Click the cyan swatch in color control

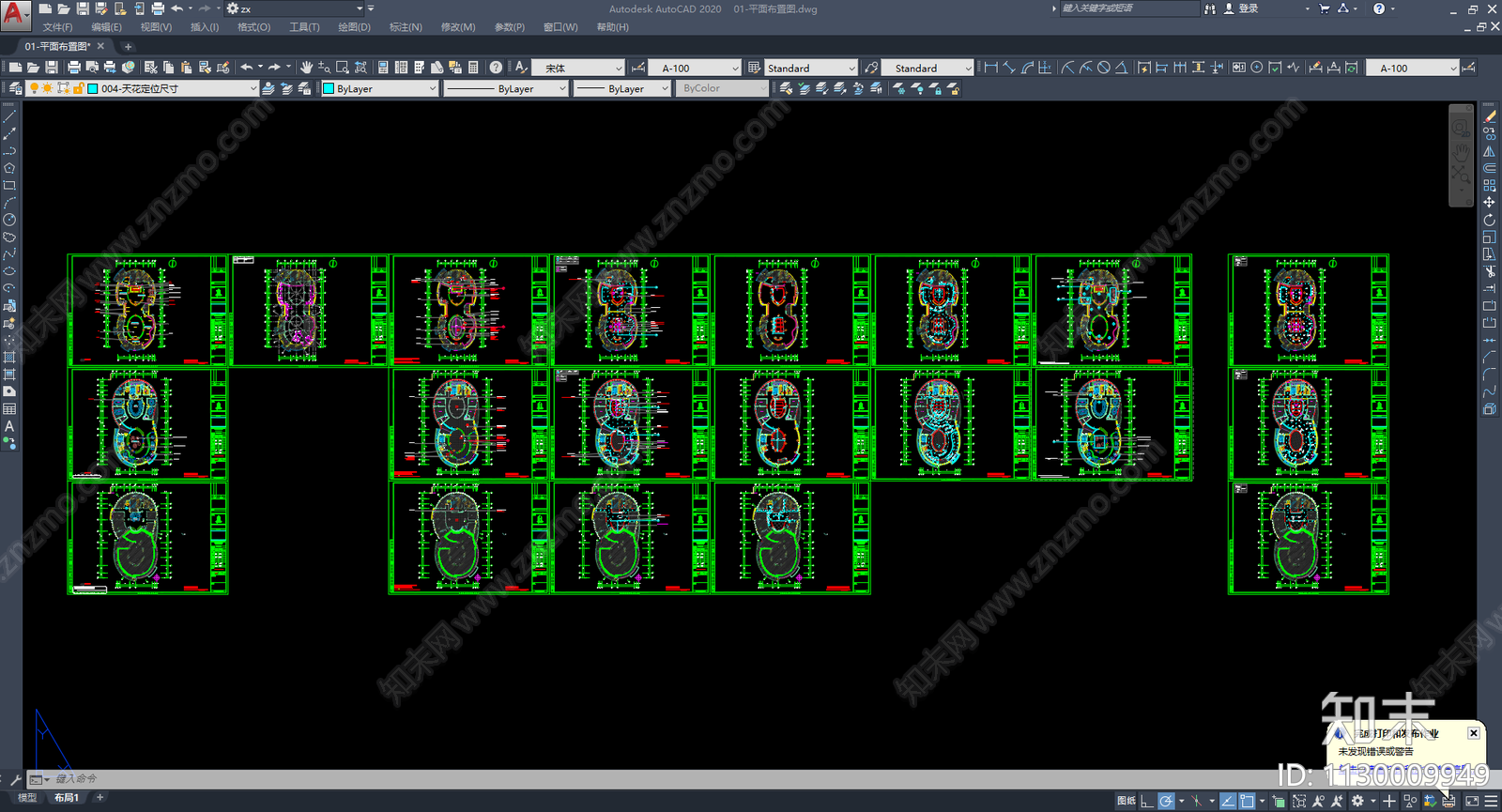tap(329, 88)
